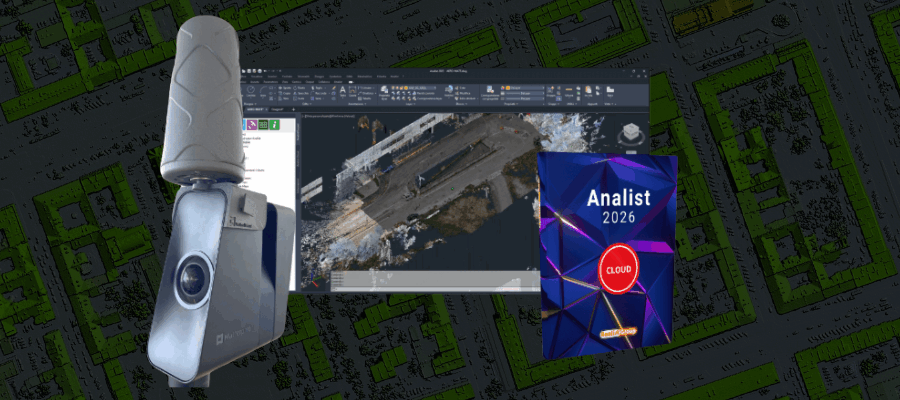
Task: Click the Measure ruler icon in the ribbon
Action: click(x=569, y=89)
